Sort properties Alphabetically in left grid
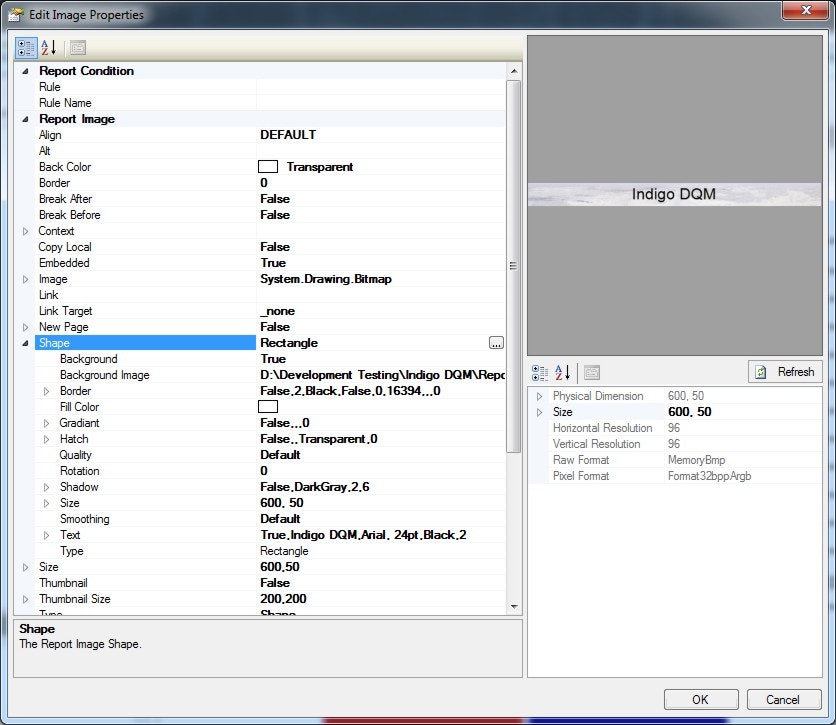The image size is (836, 725). (44, 47)
